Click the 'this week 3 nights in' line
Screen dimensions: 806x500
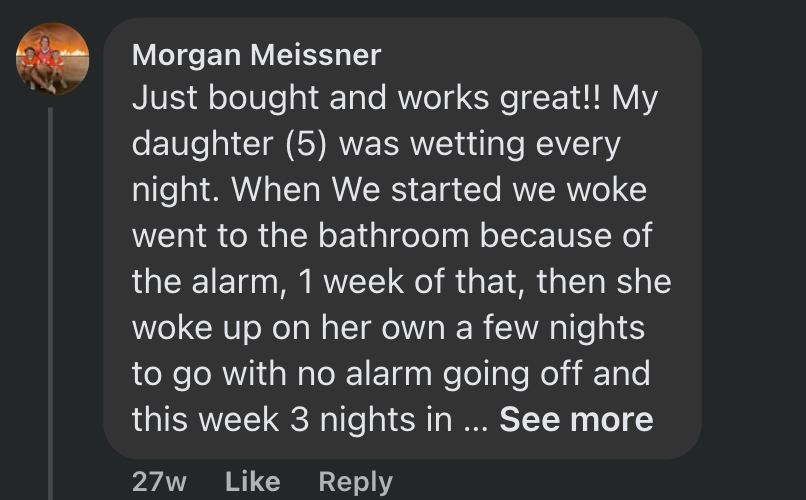292,420
